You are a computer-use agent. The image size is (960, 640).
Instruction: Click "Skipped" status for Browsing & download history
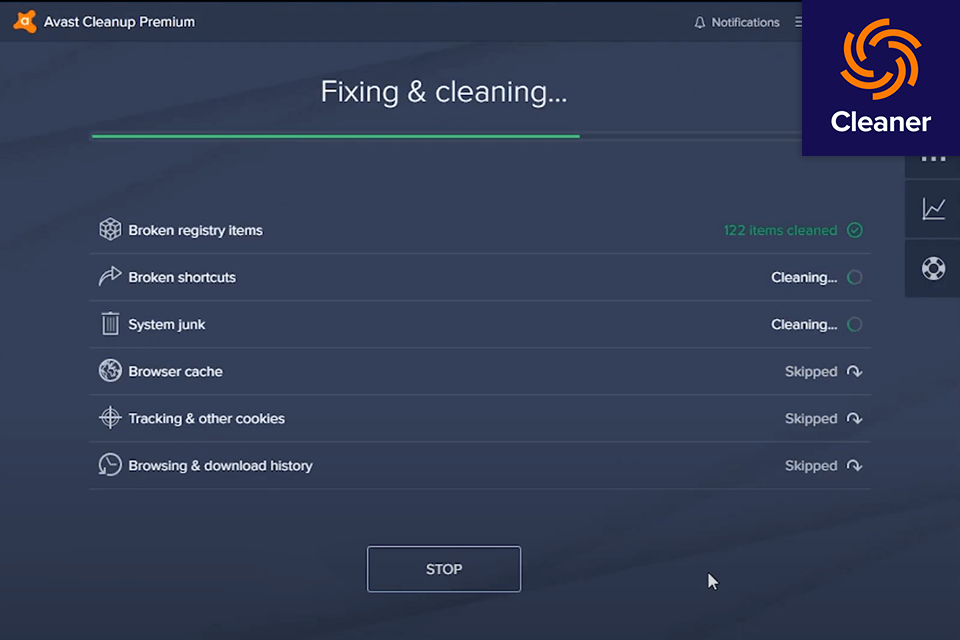[x=811, y=466]
